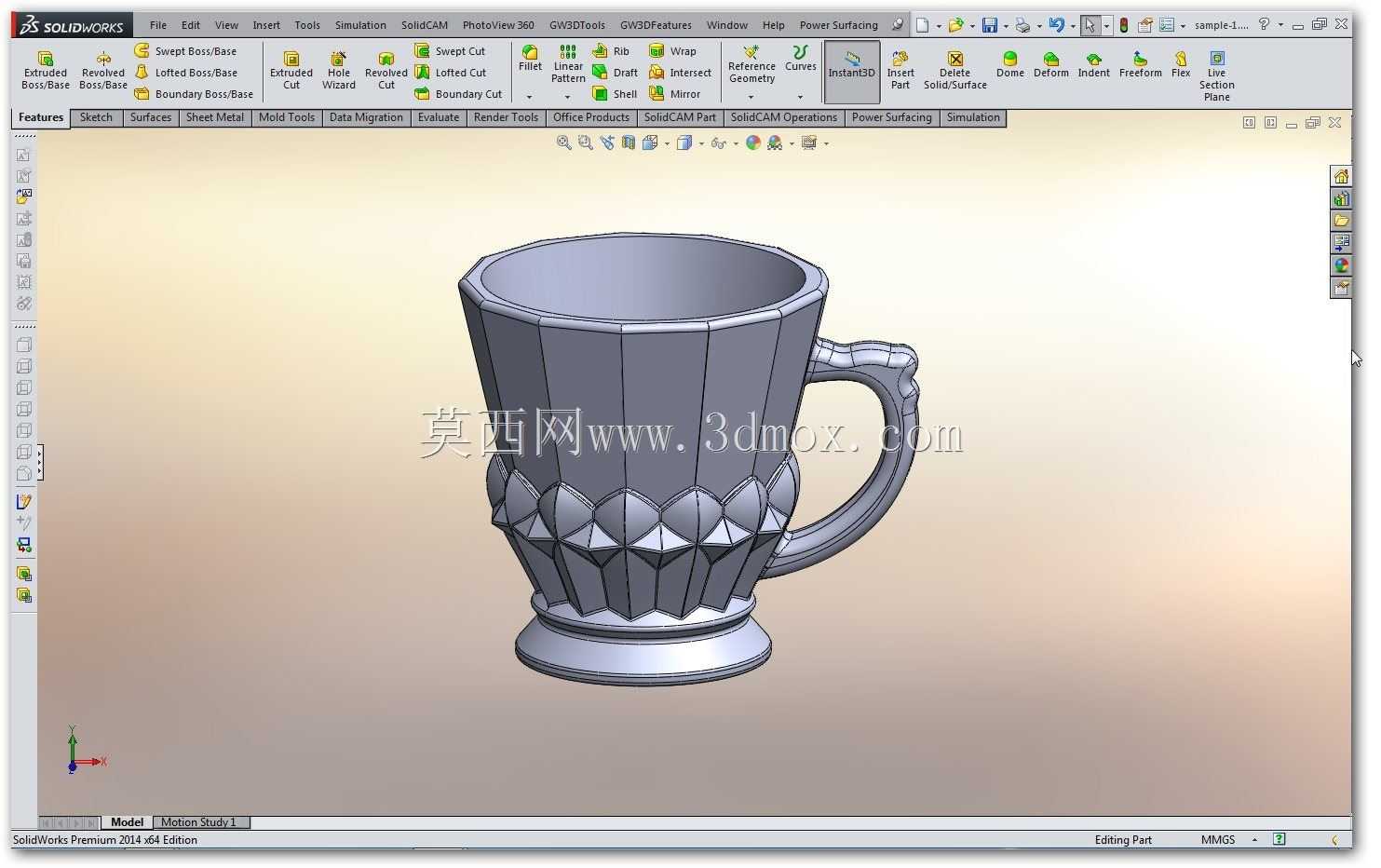Choose Boundary Boss/Base feature
Screen dimensions: 1381x868
click(x=194, y=94)
